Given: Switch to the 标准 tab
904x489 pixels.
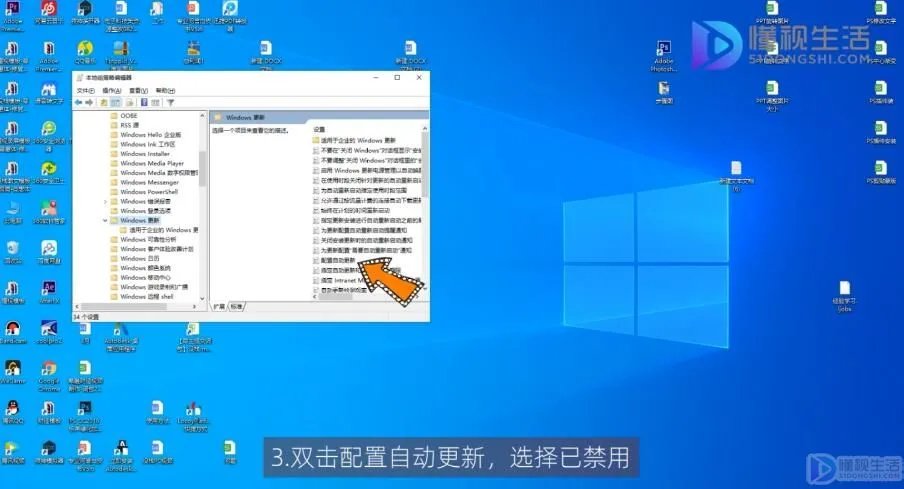Looking at the screenshot, I should pyautogui.click(x=236, y=306).
